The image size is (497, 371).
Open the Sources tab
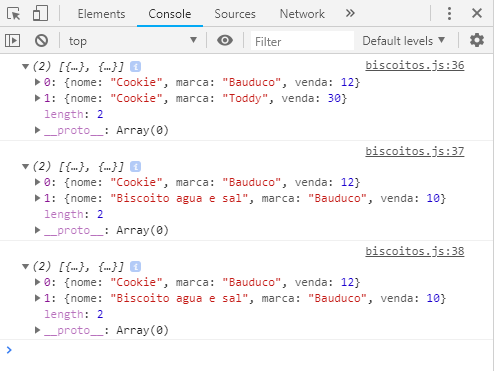(x=235, y=14)
